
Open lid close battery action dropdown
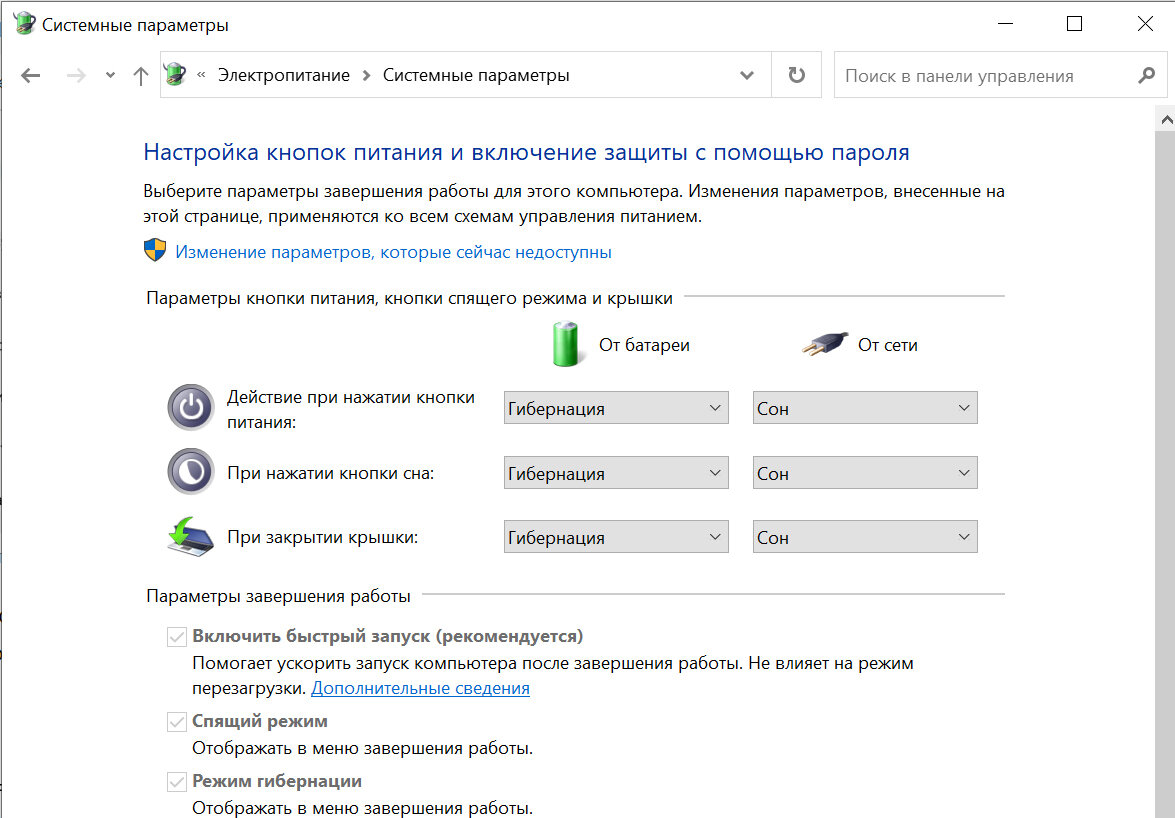(616, 537)
